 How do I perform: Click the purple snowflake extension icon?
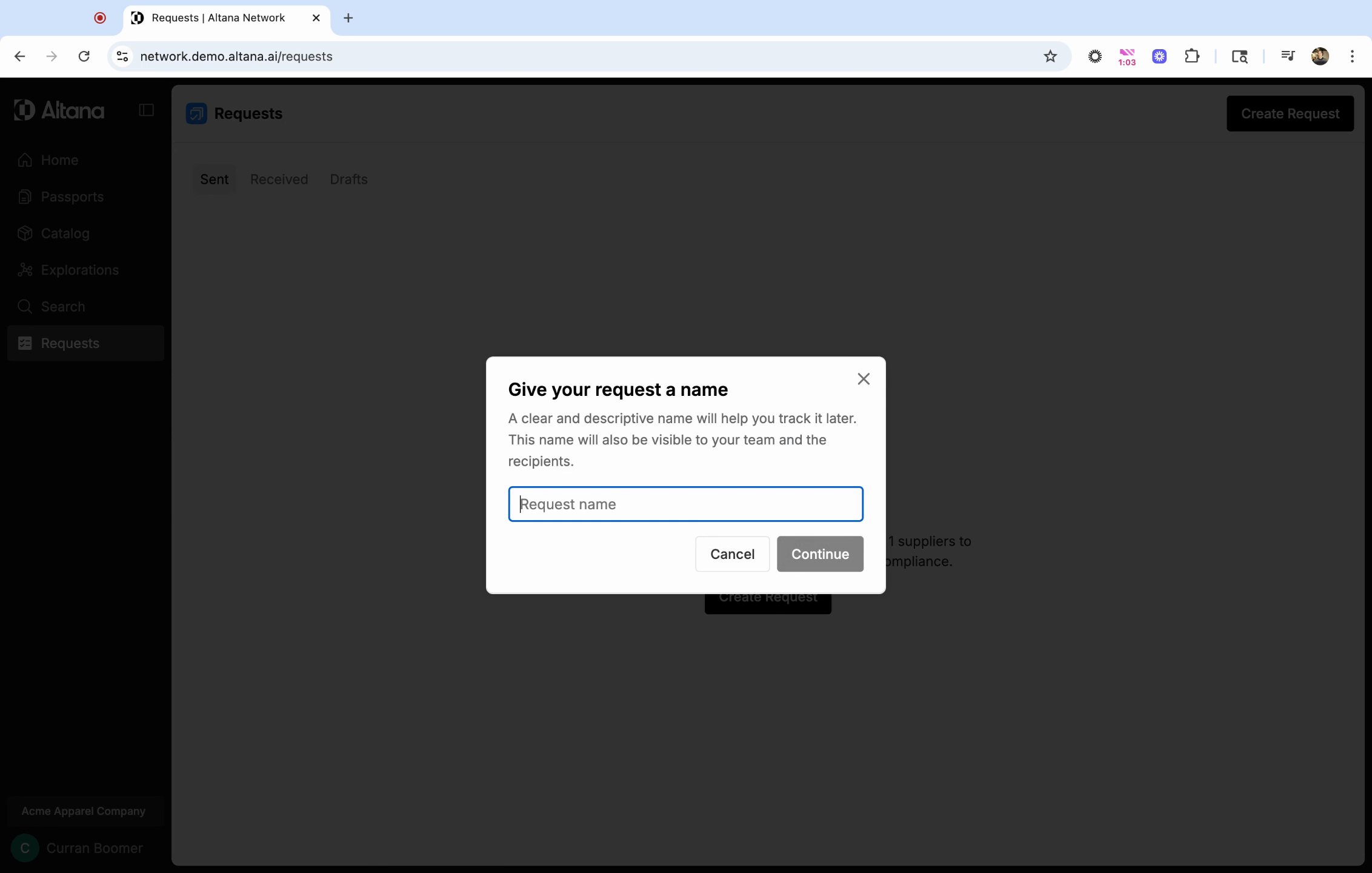click(x=1159, y=56)
